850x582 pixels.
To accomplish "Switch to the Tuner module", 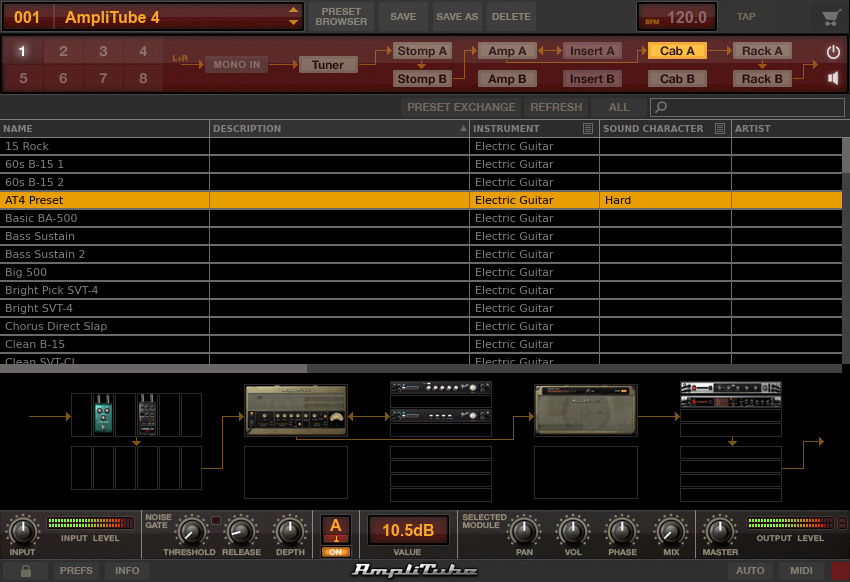I will click(x=328, y=65).
